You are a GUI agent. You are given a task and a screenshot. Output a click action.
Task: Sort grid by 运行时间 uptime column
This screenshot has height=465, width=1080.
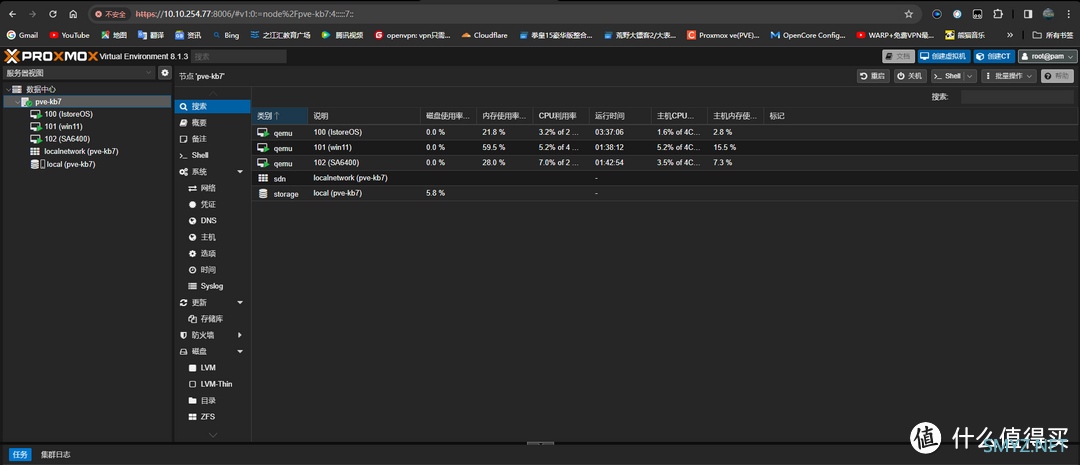(620, 116)
